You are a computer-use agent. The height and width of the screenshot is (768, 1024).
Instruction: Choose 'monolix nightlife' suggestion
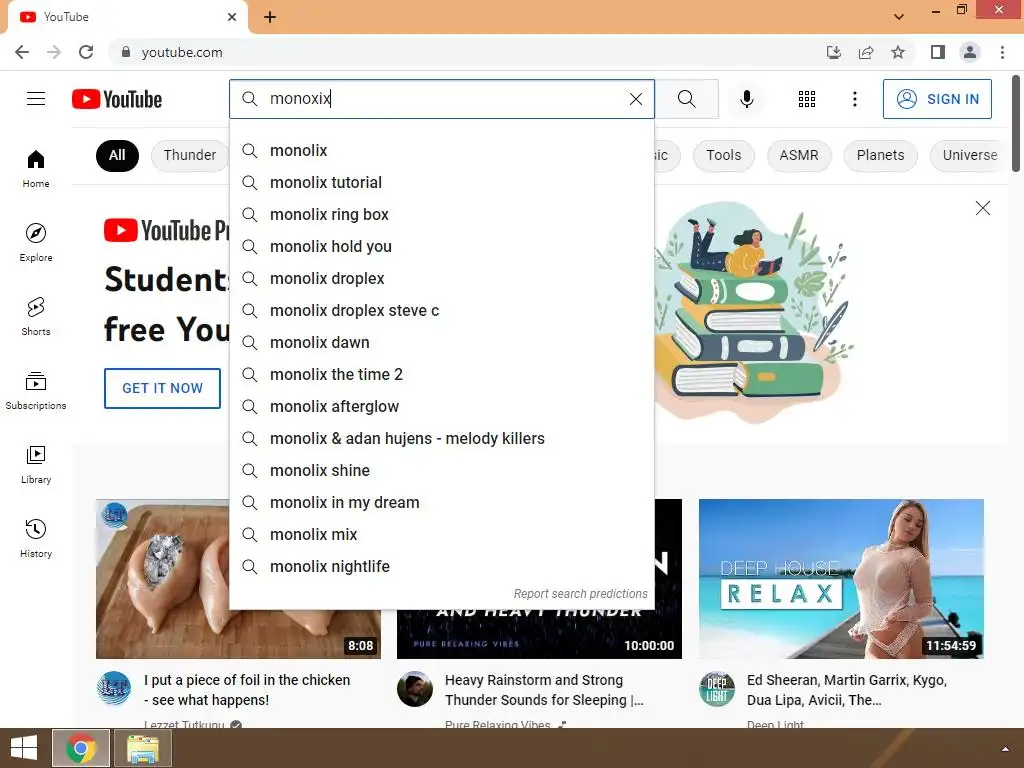(441, 566)
